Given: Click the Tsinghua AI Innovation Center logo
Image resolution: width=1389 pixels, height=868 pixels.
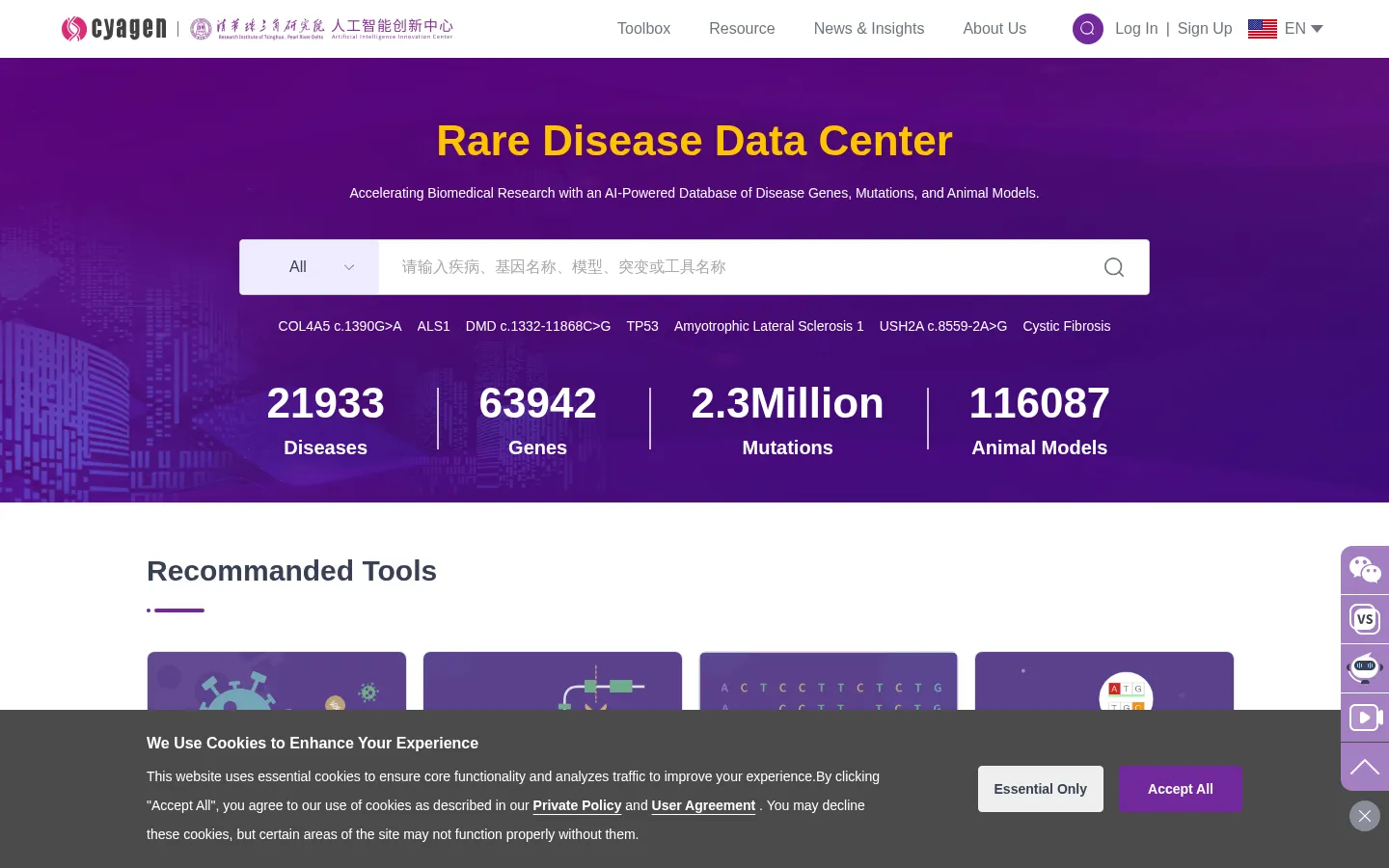Looking at the screenshot, I should pyautogui.click(x=321, y=29).
